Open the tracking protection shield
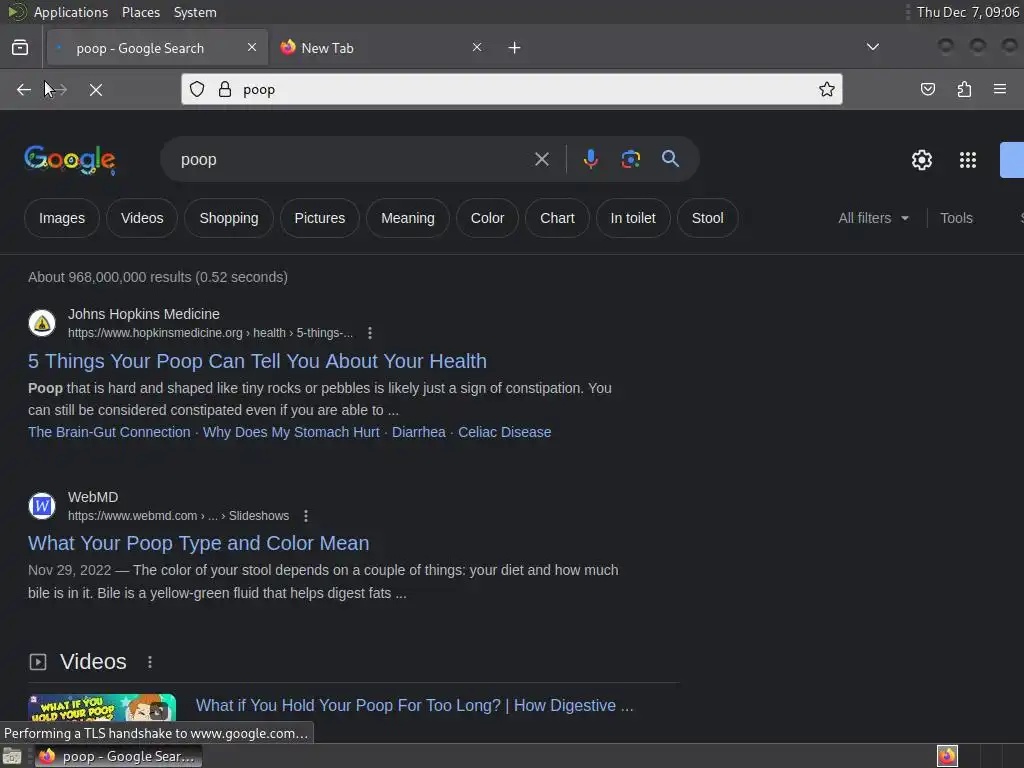The height and width of the screenshot is (768, 1024). click(197, 89)
